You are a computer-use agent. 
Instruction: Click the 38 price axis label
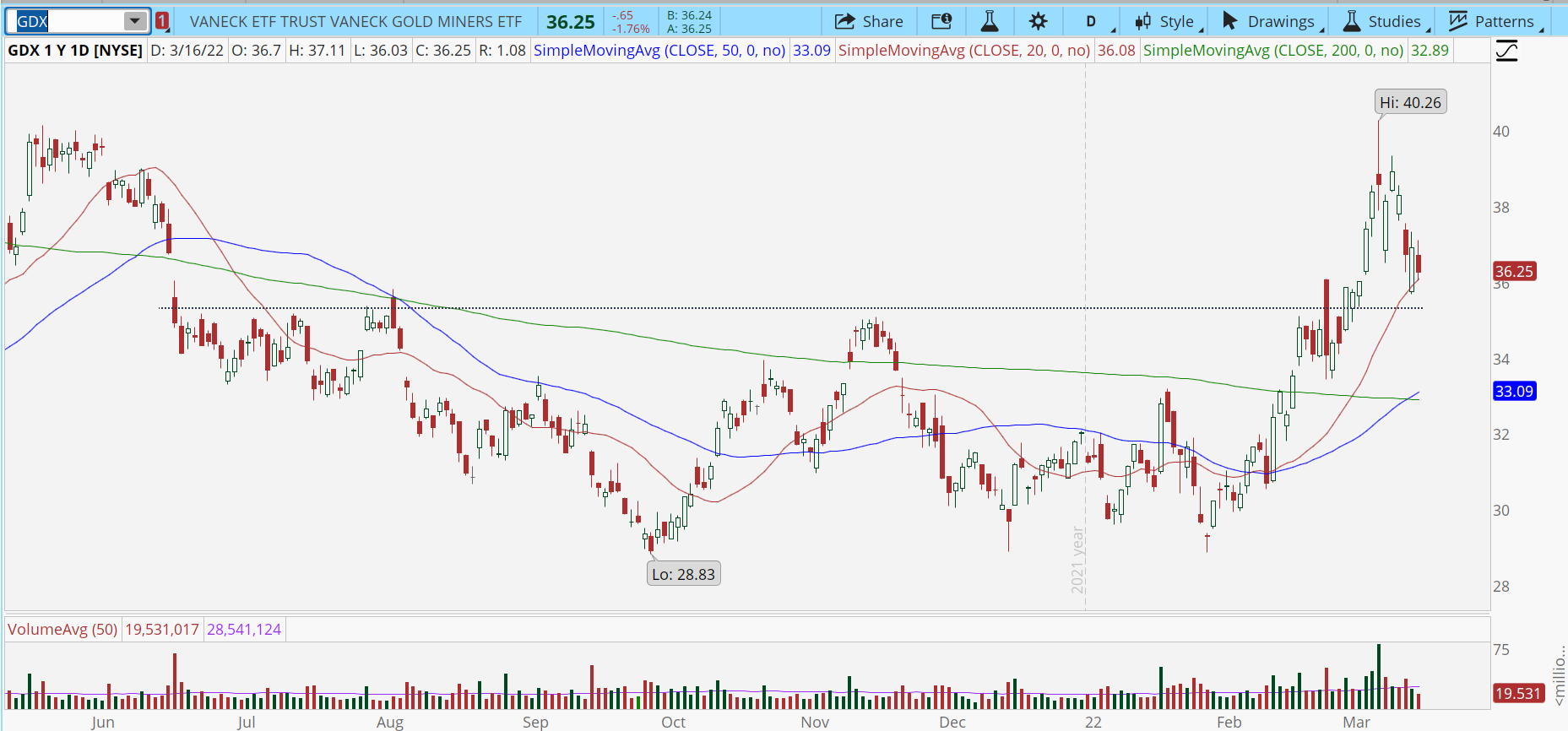click(x=1500, y=208)
